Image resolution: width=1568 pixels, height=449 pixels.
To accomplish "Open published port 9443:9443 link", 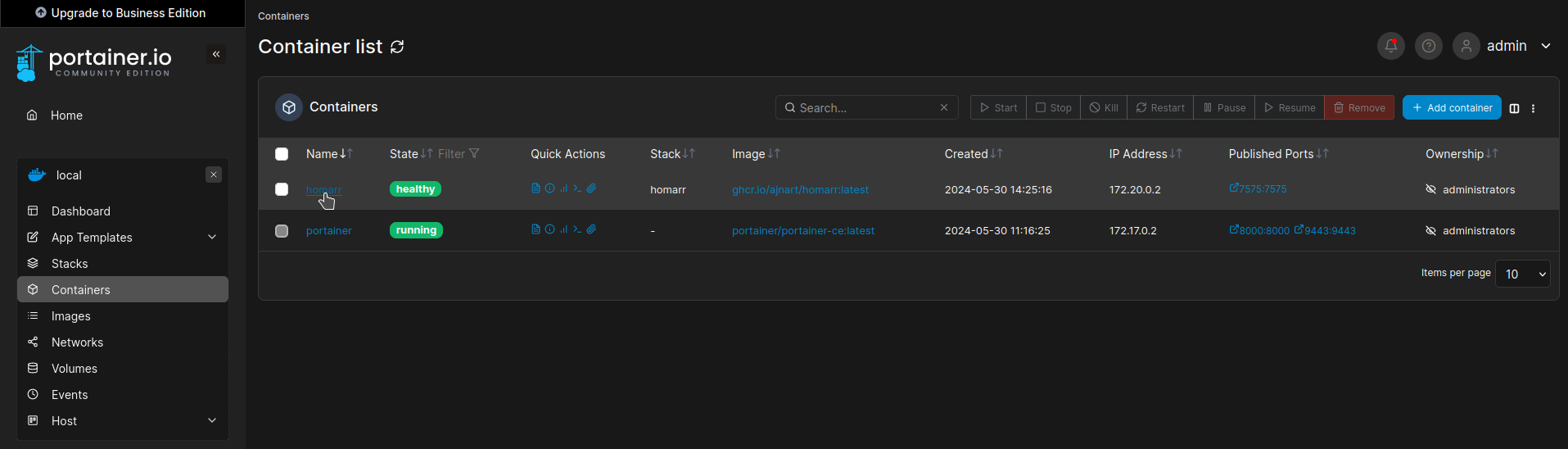I will pos(1325,230).
